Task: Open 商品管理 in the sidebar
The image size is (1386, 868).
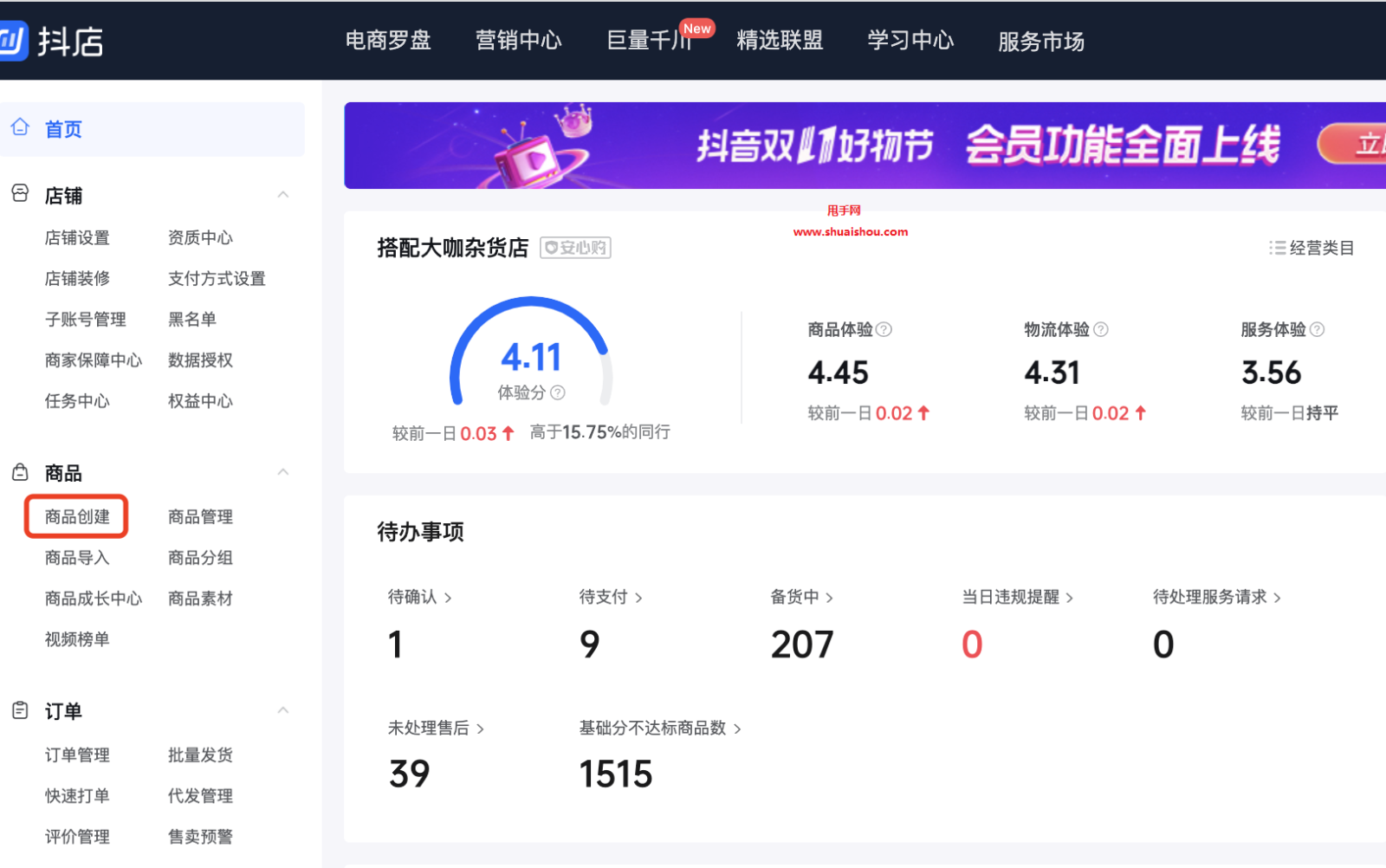Action: (200, 517)
